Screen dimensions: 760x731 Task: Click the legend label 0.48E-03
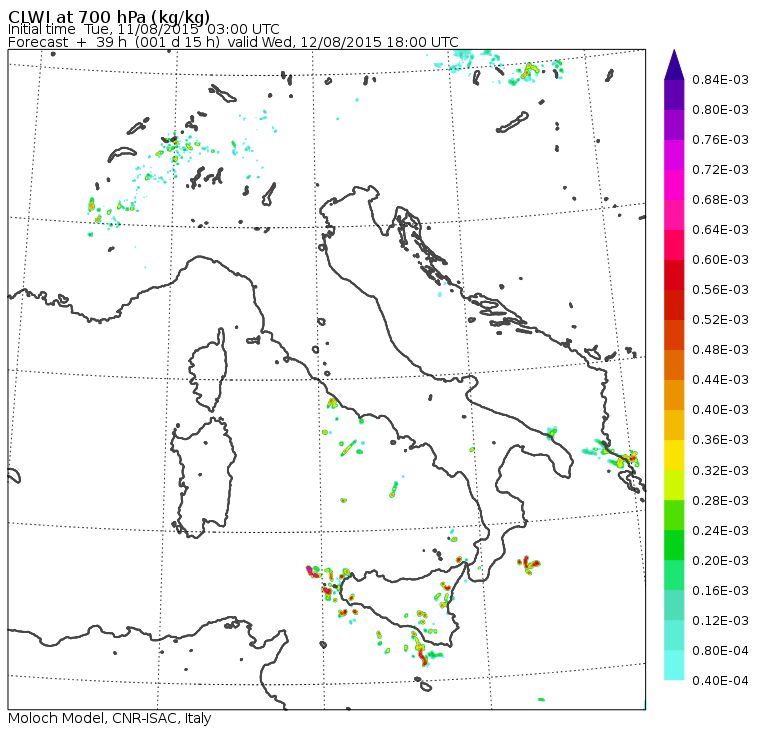(720, 350)
